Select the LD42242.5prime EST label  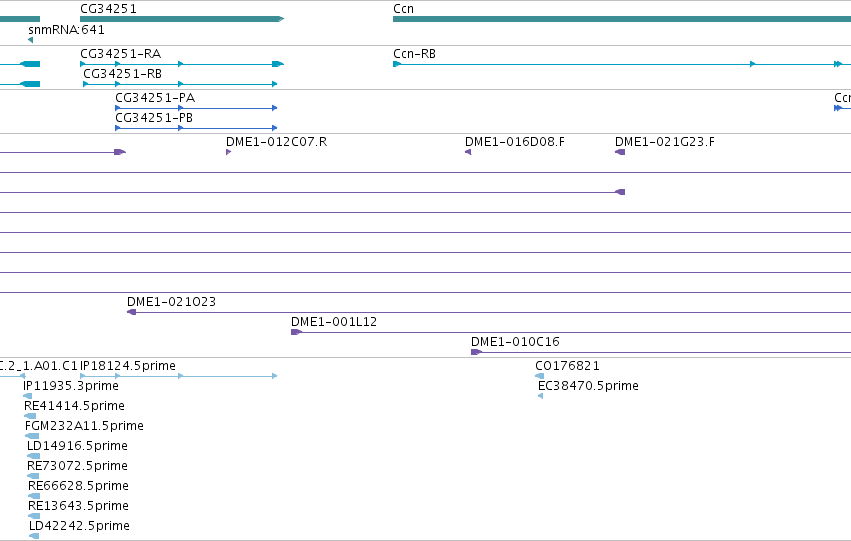coord(79,526)
